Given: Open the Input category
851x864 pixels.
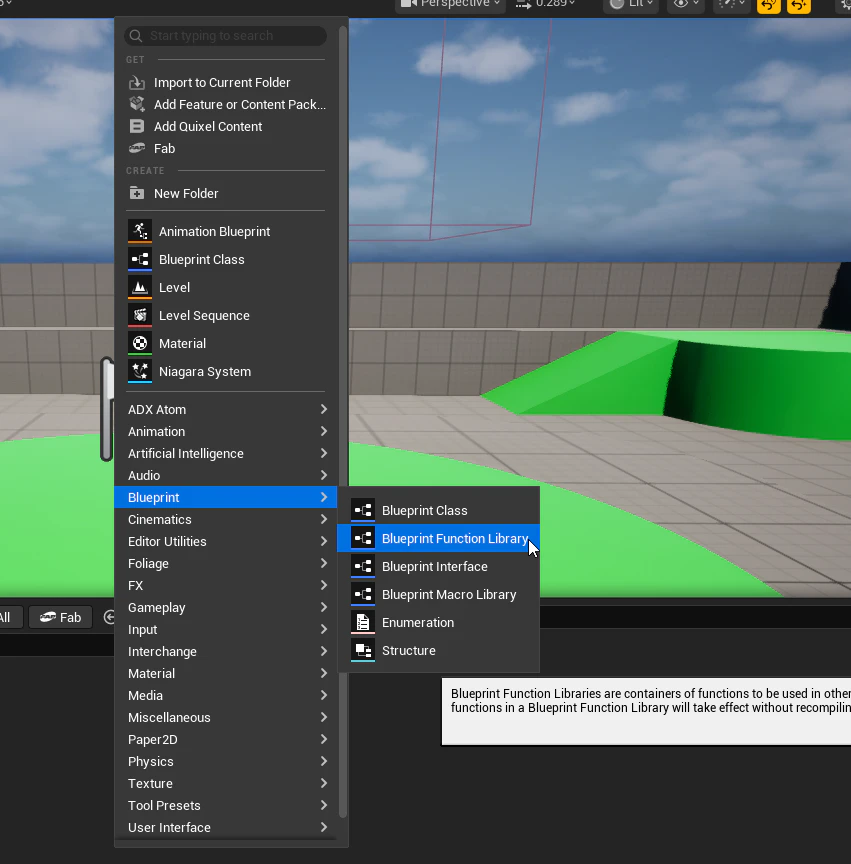Looking at the screenshot, I should [225, 630].
